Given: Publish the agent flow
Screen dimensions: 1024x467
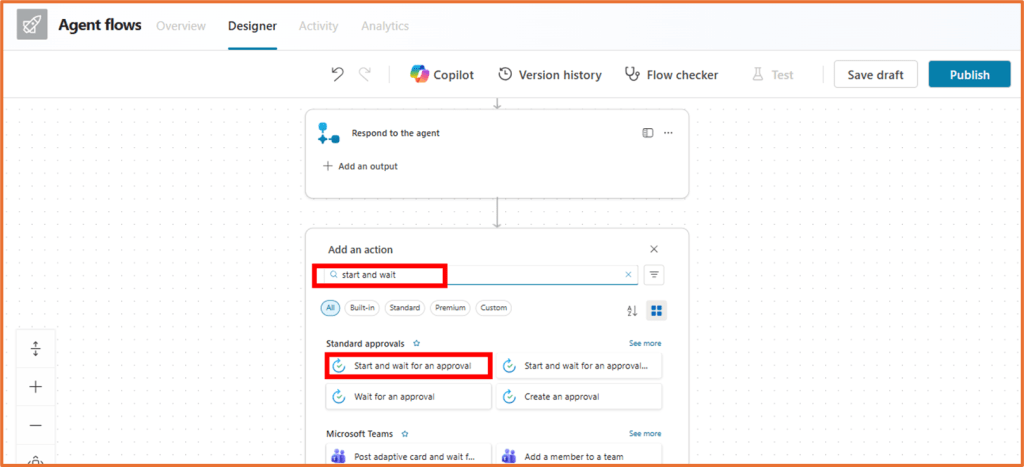Looking at the screenshot, I should pos(969,74).
